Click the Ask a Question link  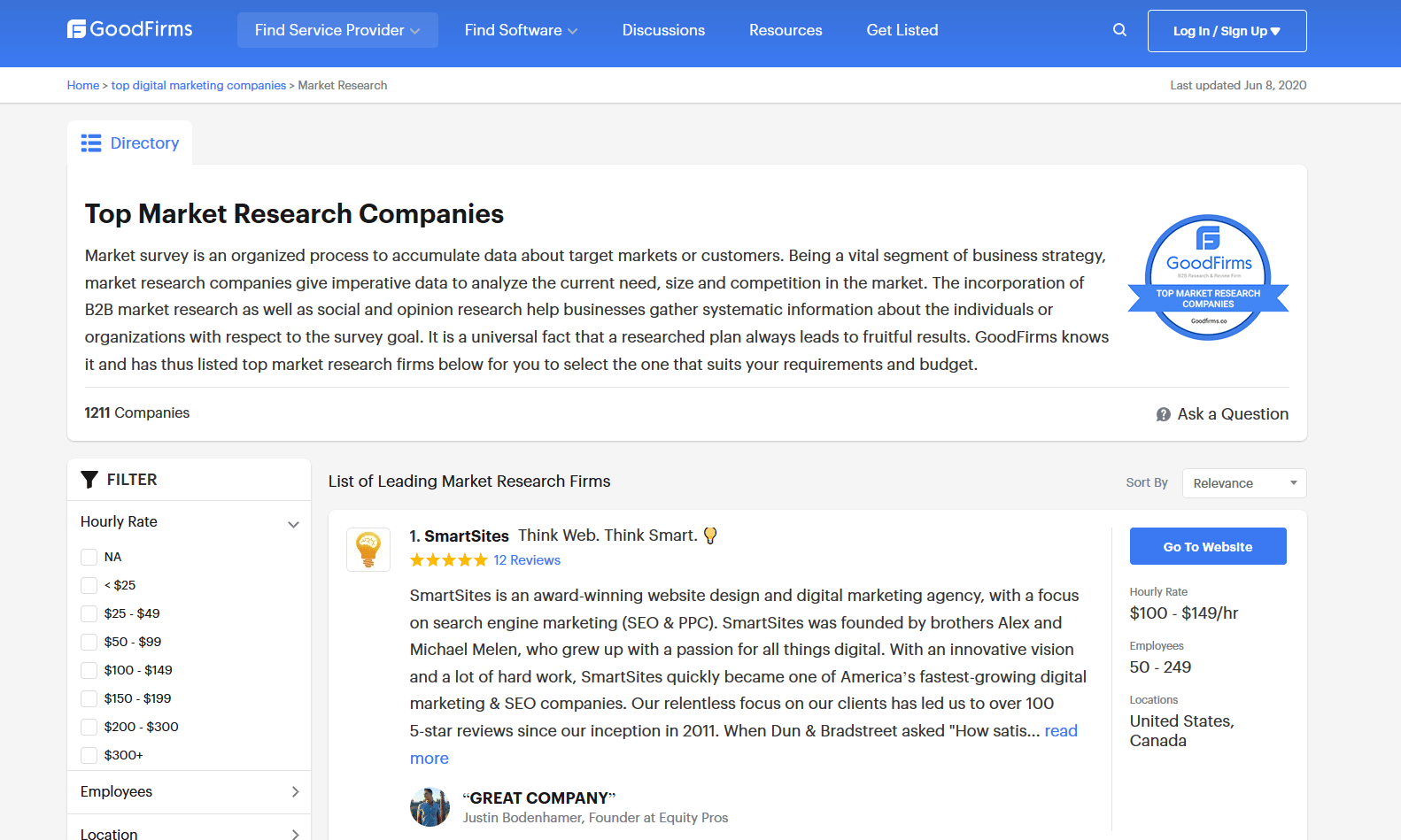pyautogui.click(x=1233, y=414)
